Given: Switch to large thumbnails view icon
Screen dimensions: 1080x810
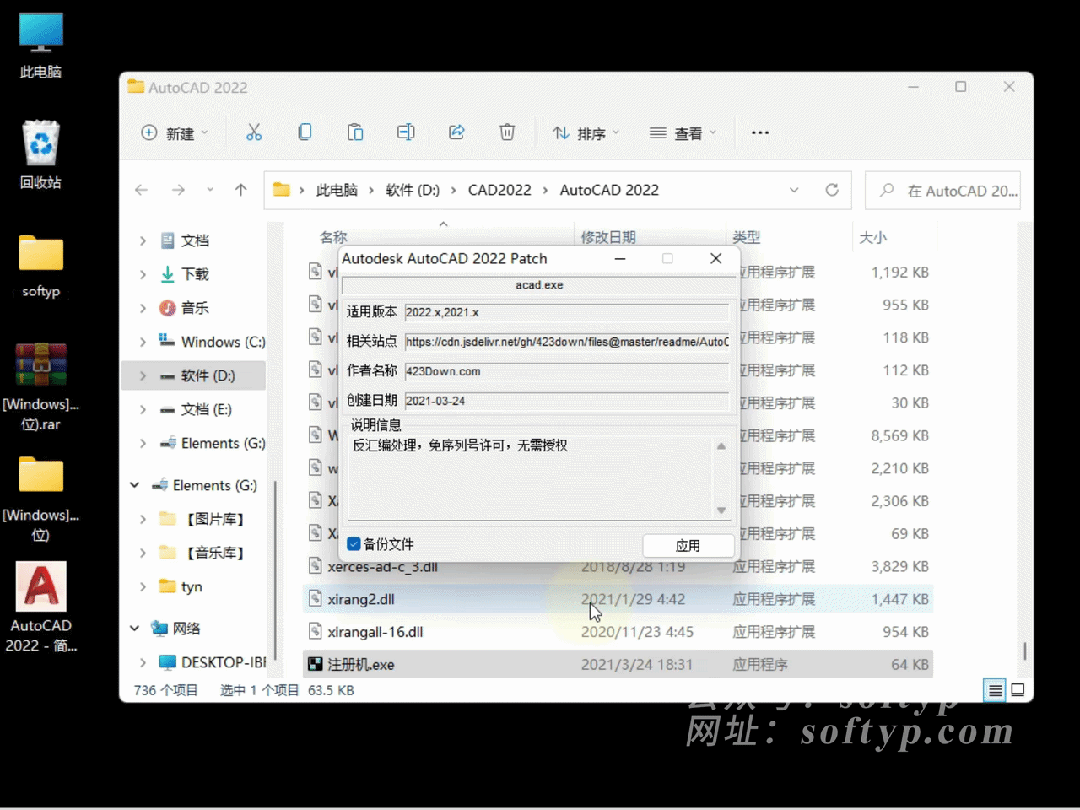Looking at the screenshot, I should point(1018,689).
